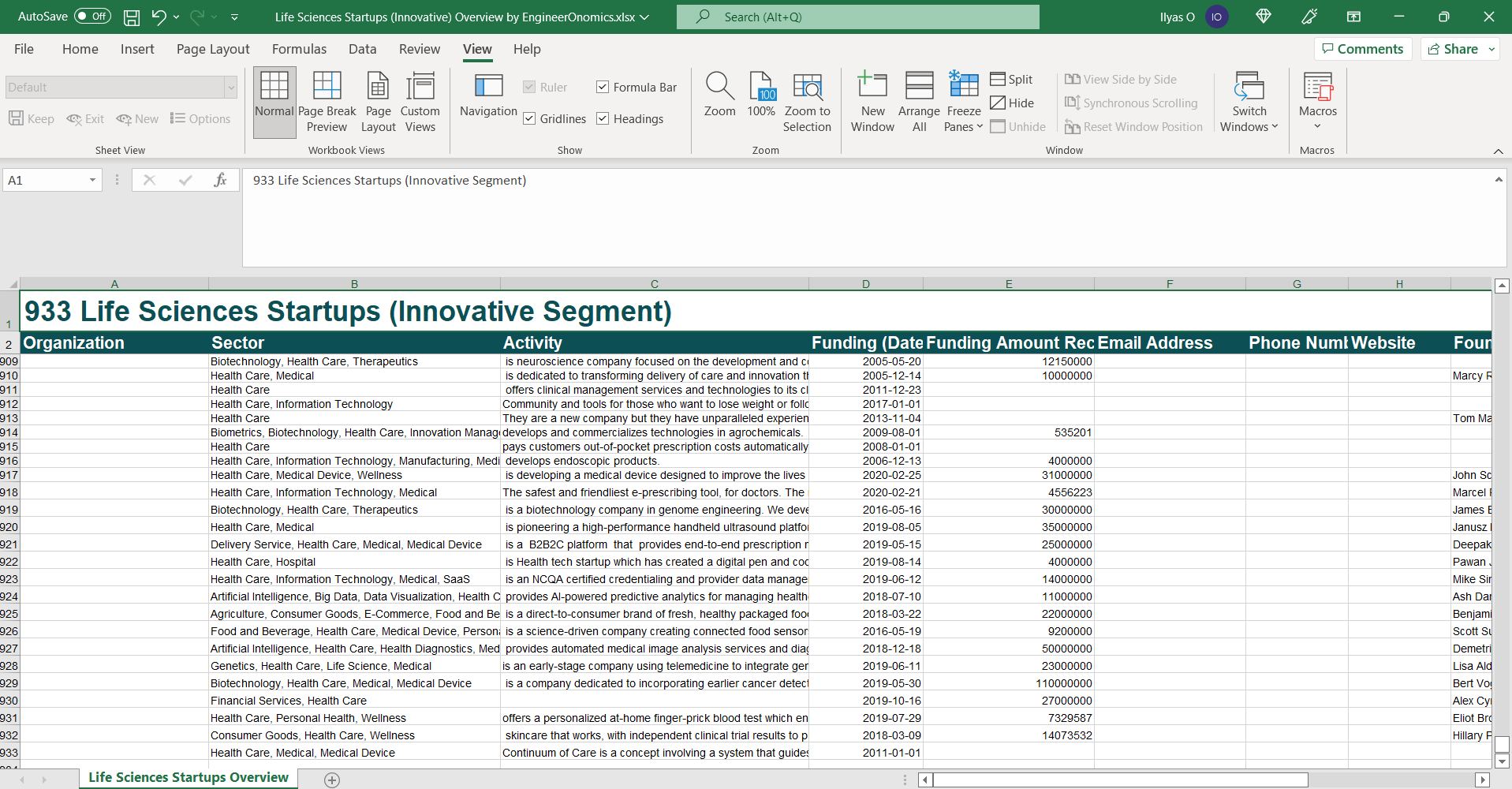Apply Zoom to Selection
The height and width of the screenshot is (789, 1512).
coord(807,101)
